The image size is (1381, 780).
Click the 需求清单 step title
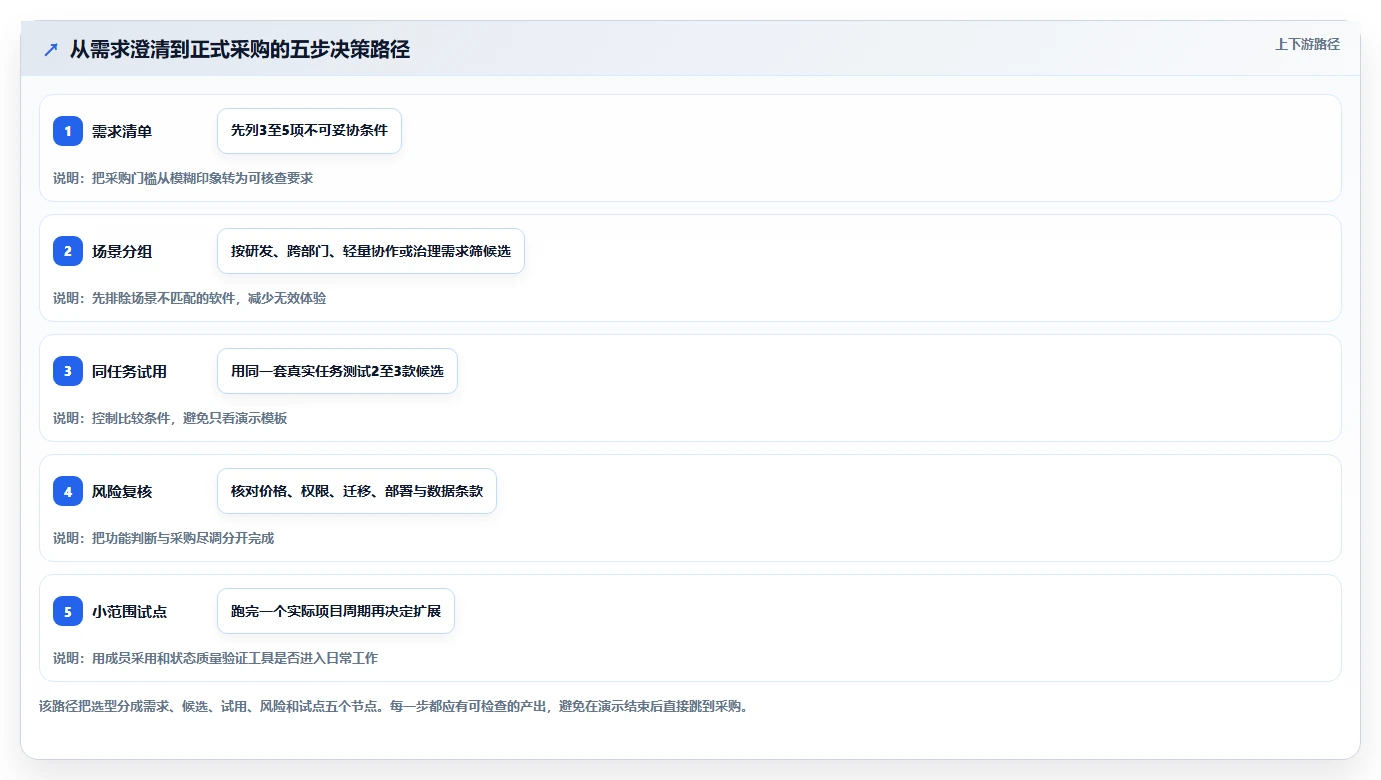(122, 131)
